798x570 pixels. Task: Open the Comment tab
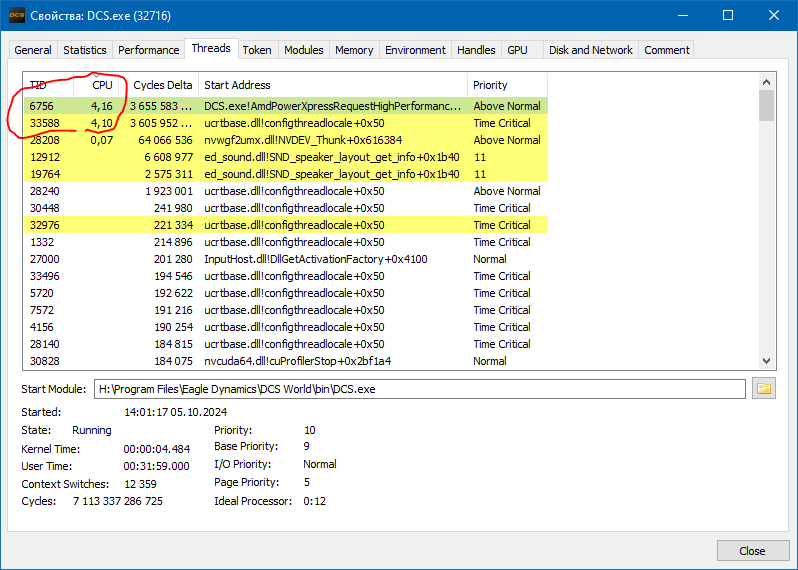tap(667, 50)
